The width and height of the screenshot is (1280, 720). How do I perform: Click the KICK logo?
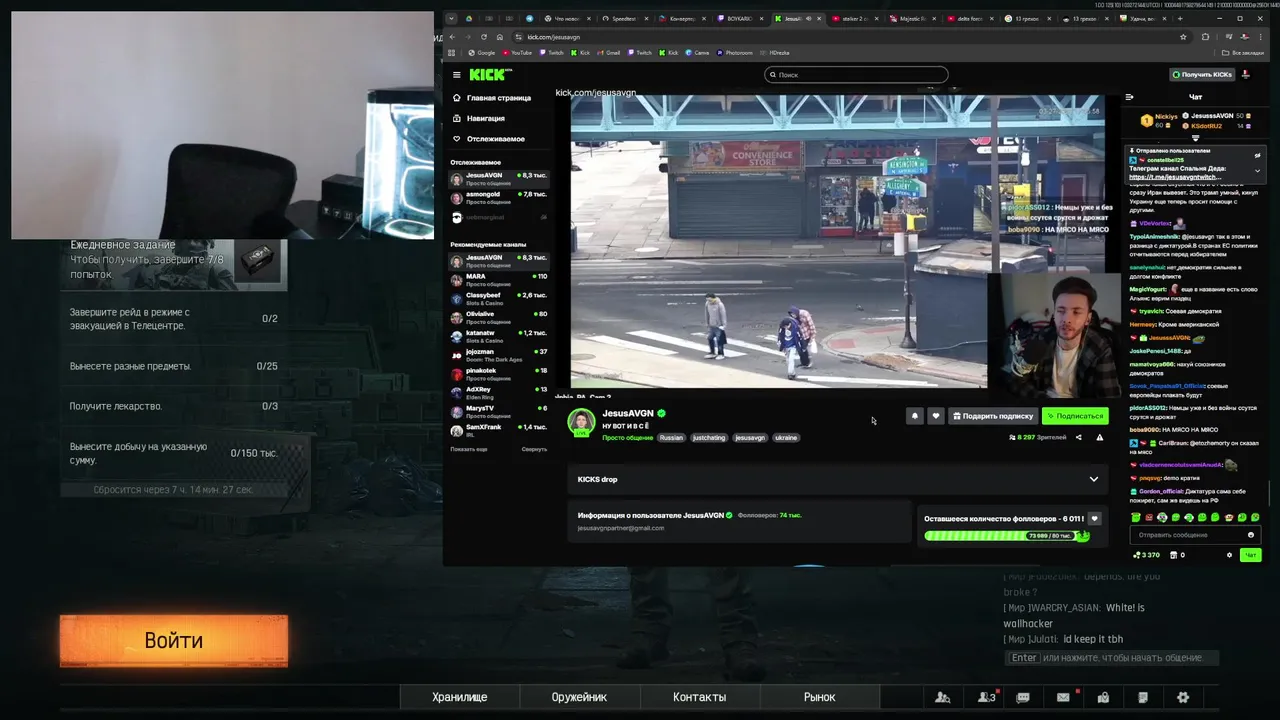[490, 75]
